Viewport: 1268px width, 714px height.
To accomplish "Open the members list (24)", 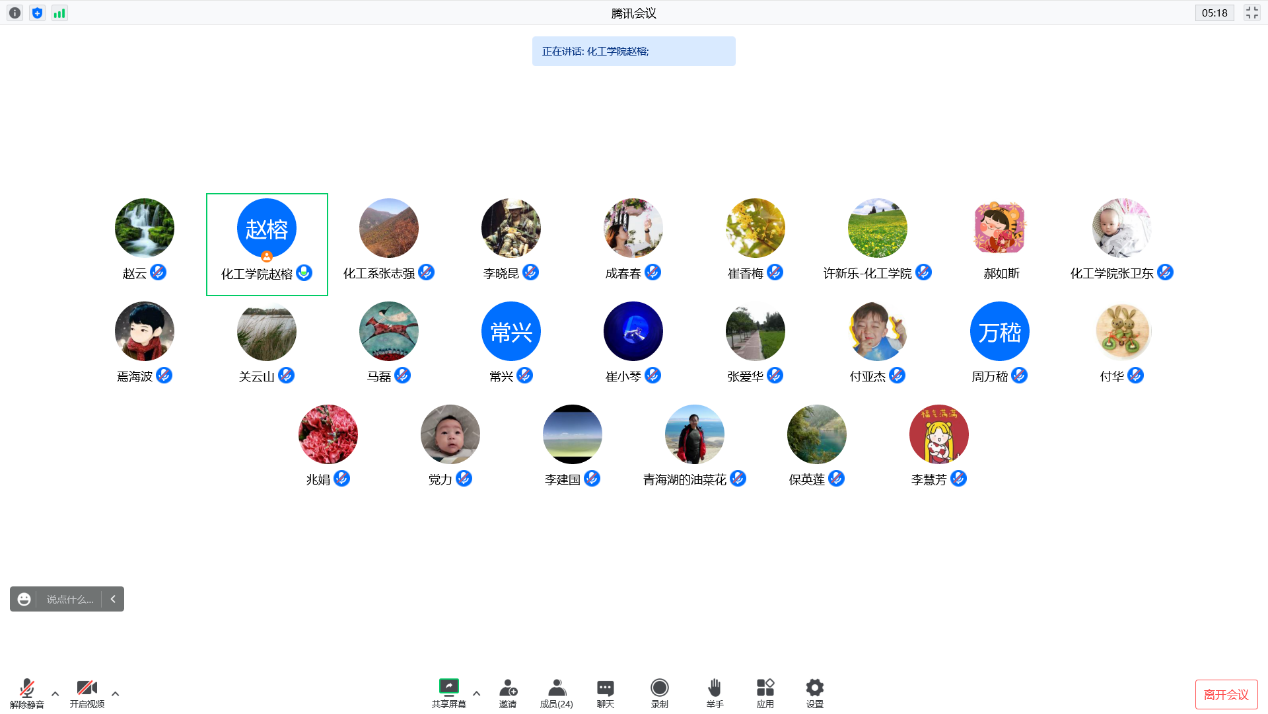I will pos(557,688).
